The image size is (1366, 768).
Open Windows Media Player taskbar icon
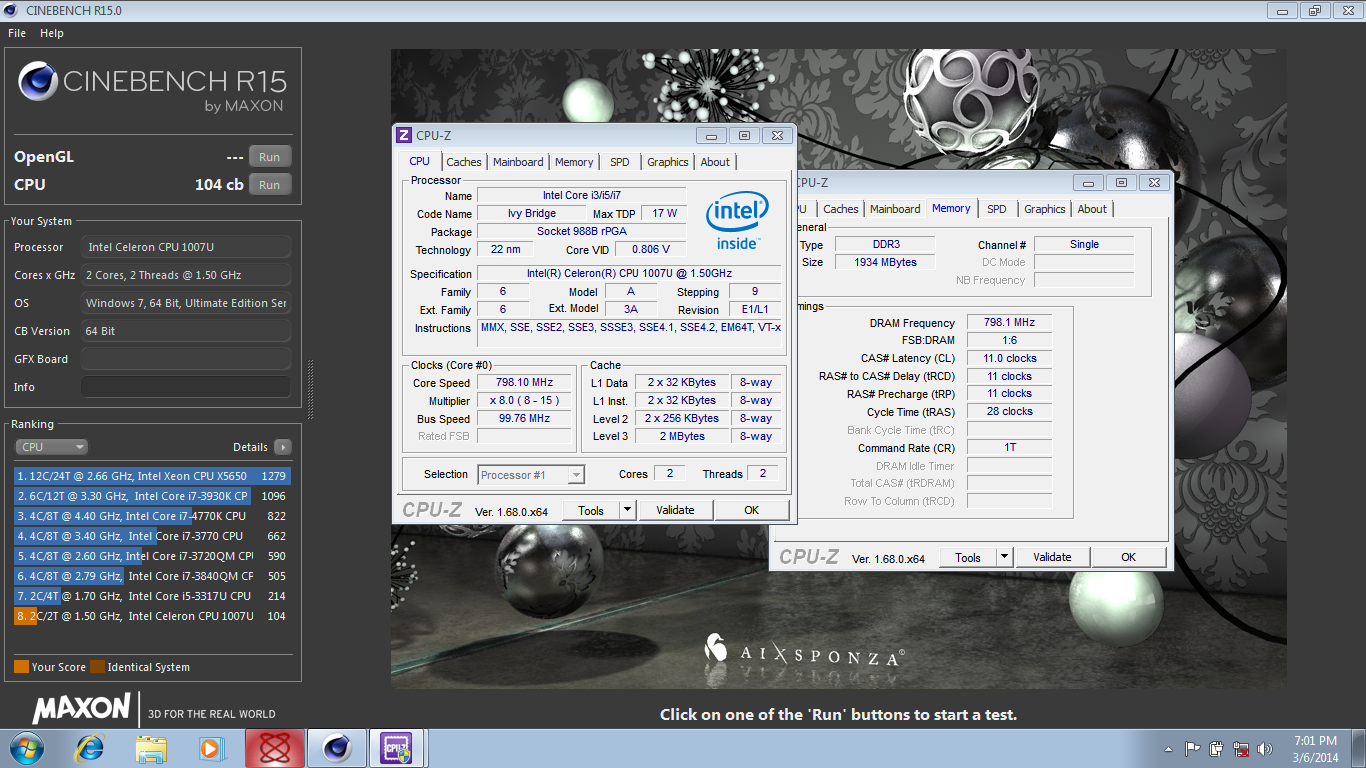pos(212,747)
